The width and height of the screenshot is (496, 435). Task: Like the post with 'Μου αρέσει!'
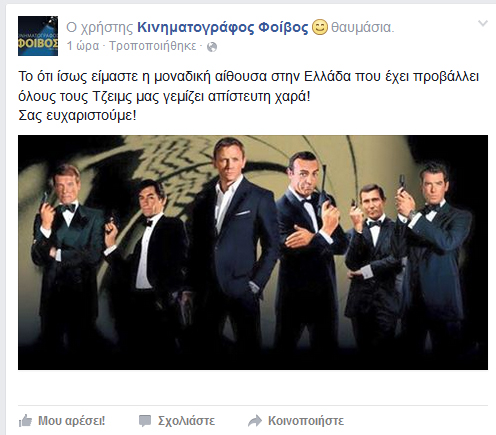[72, 421]
